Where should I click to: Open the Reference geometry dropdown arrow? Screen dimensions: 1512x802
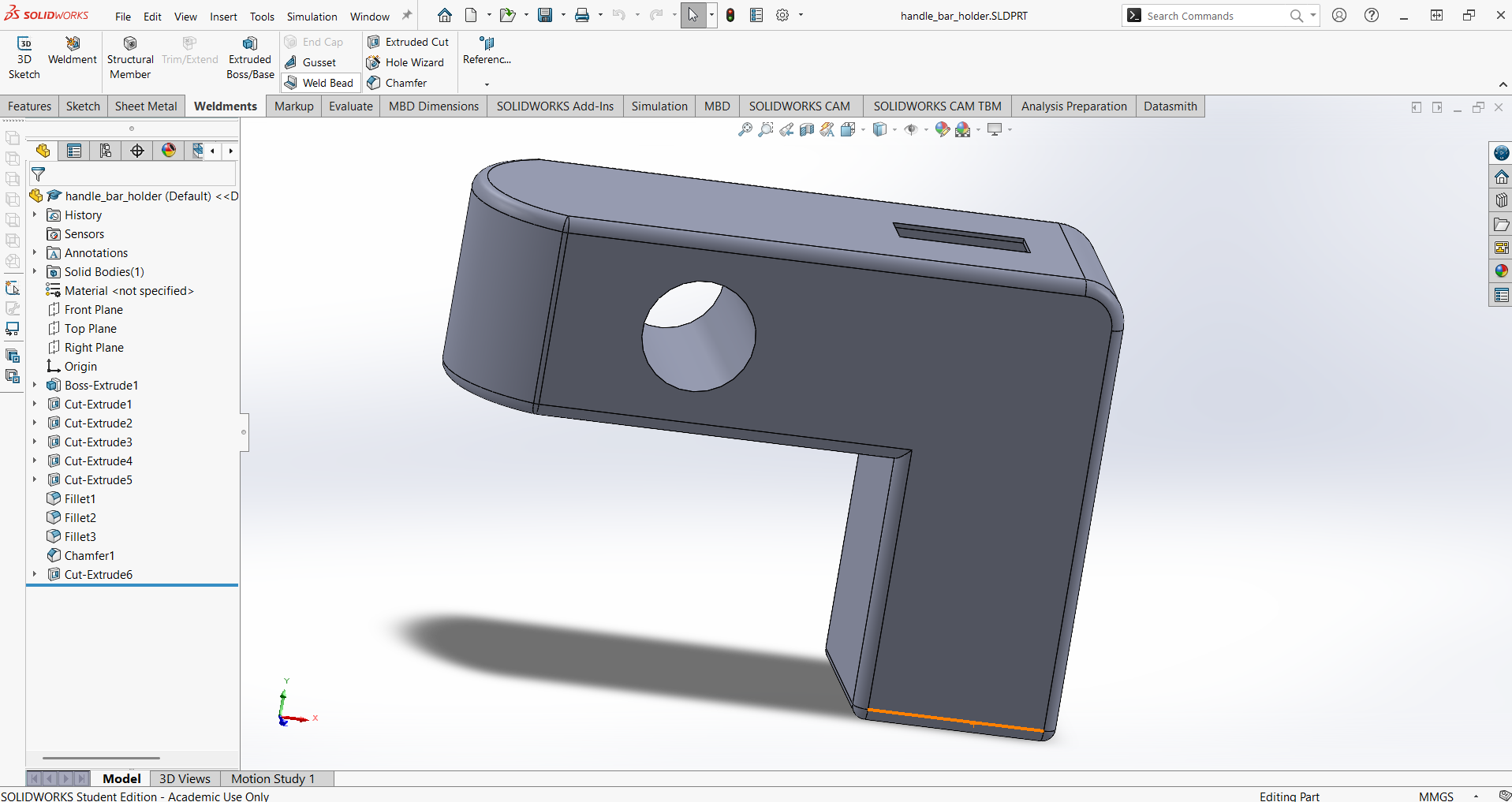pyautogui.click(x=487, y=84)
